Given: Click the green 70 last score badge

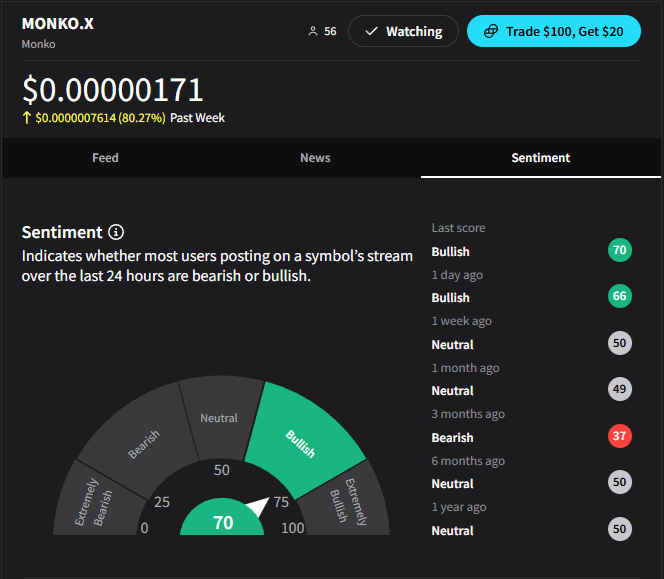Looking at the screenshot, I should coord(620,250).
